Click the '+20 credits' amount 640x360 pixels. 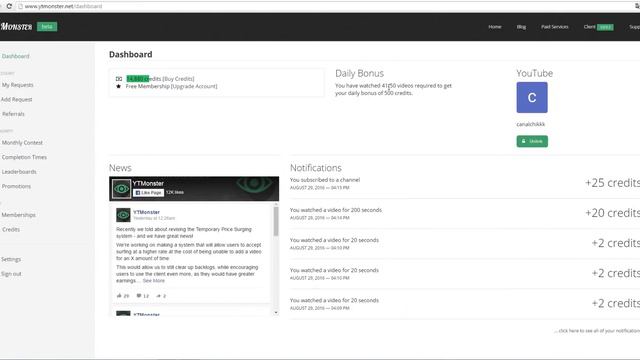pos(612,213)
